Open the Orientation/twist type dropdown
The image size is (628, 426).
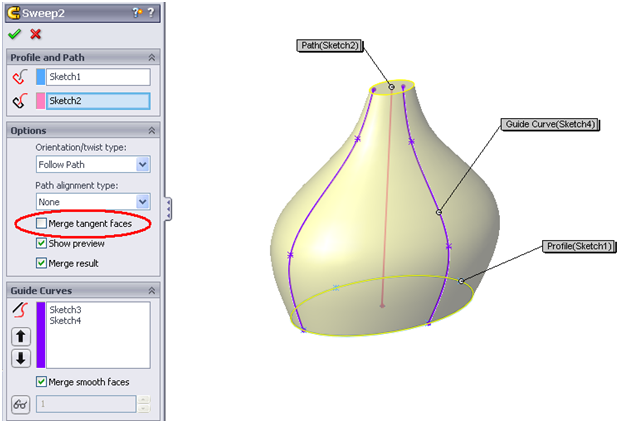143,165
